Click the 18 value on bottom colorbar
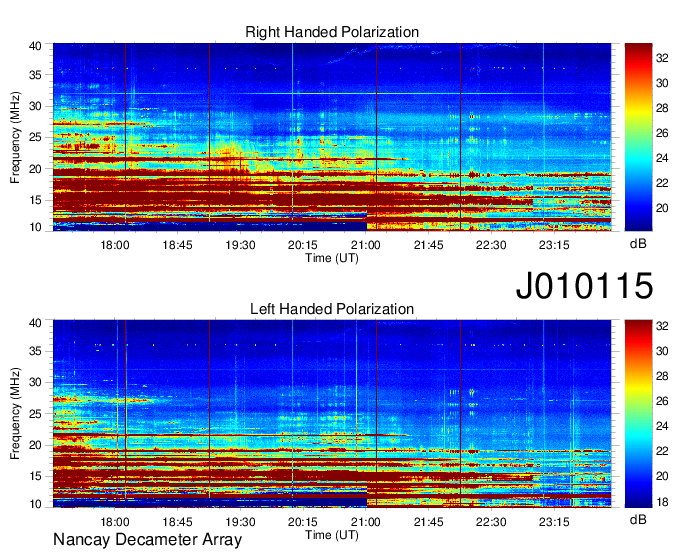 [662, 502]
